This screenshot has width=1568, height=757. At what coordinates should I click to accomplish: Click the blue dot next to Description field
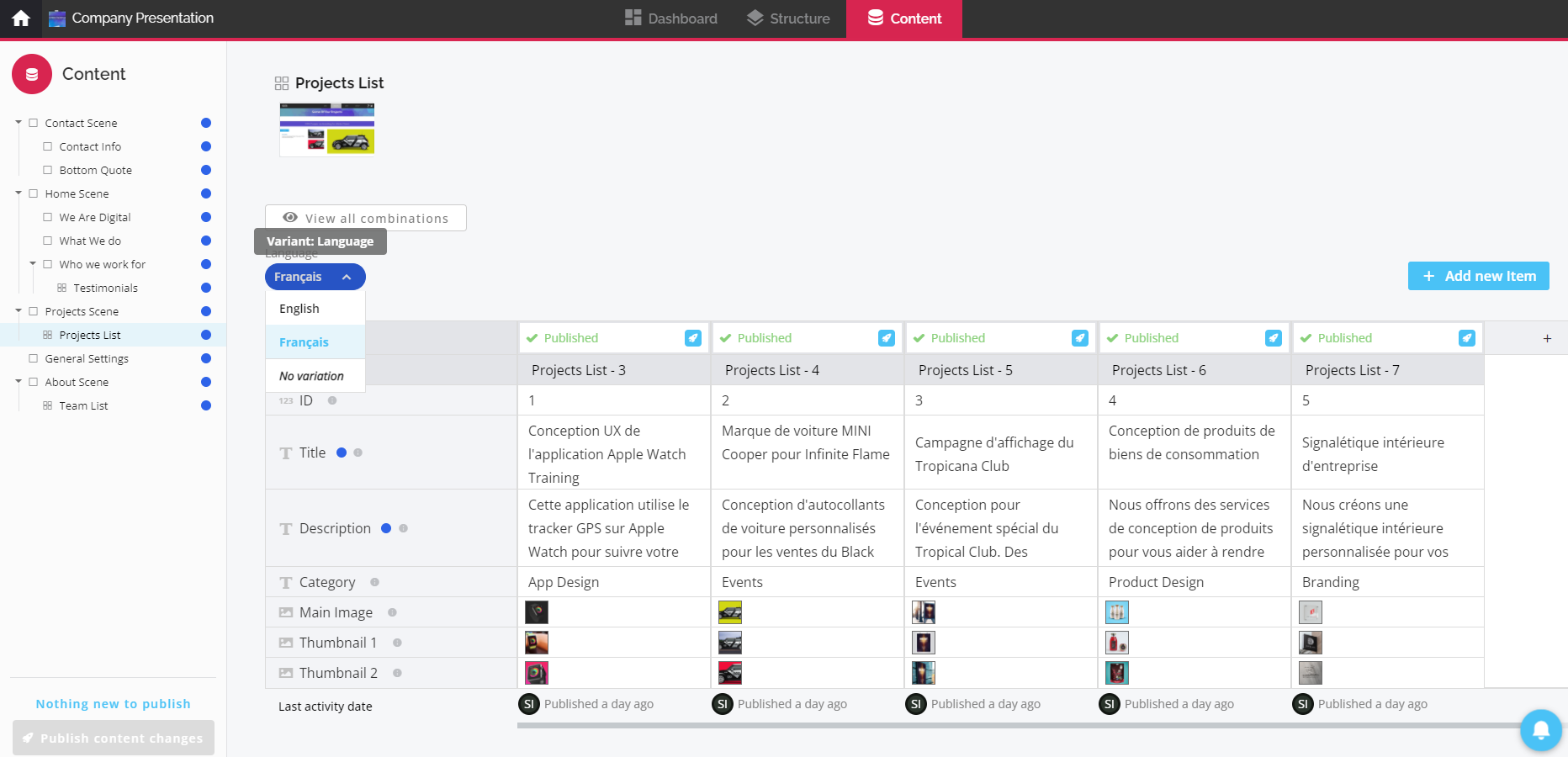pyautogui.click(x=386, y=528)
